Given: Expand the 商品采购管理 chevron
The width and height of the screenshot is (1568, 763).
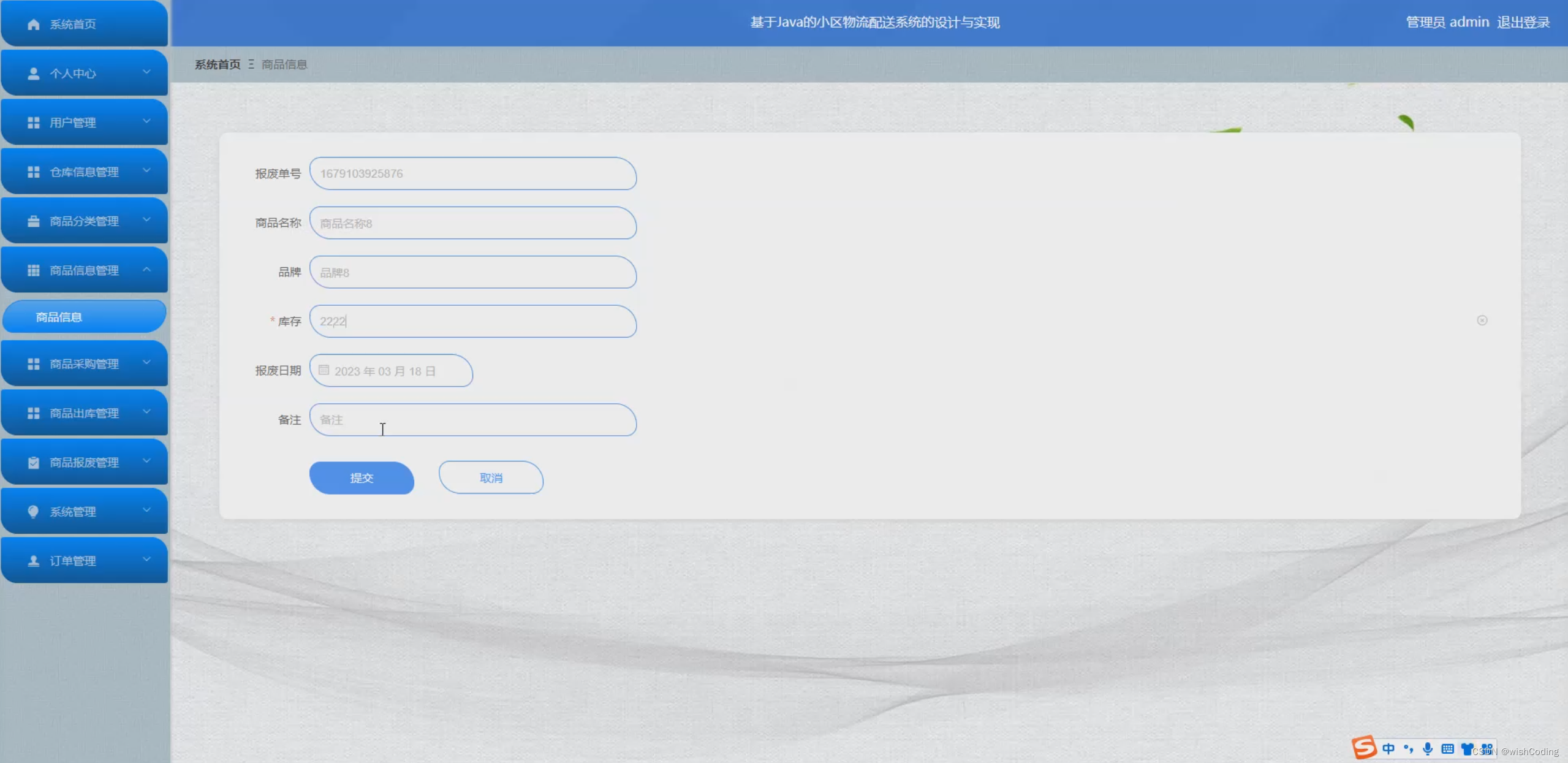Looking at the screenshot, I should pyautogui.click(x=146, y=362).
